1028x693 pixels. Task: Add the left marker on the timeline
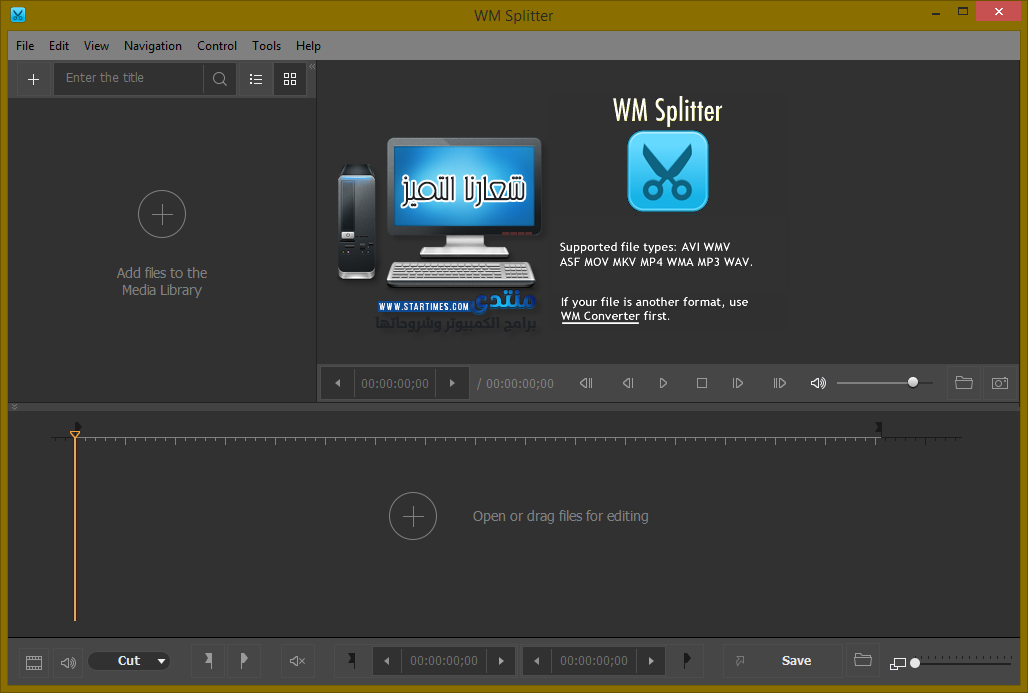208,661
